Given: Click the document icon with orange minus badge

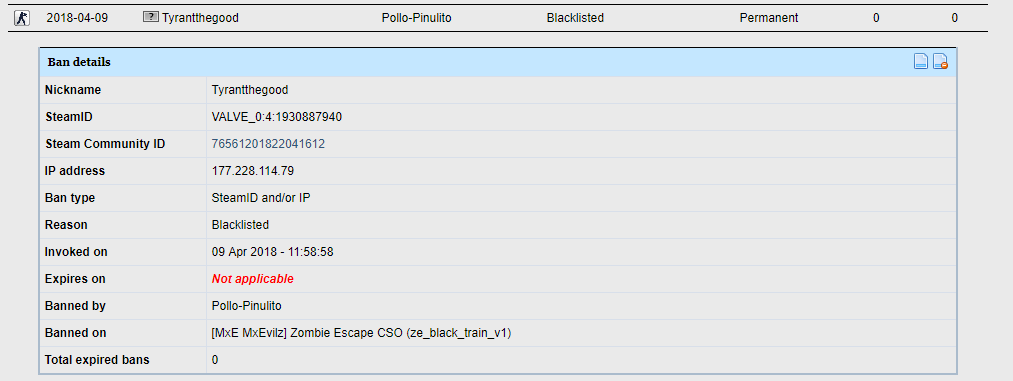Looking at the screenshot, I should 940,62.
